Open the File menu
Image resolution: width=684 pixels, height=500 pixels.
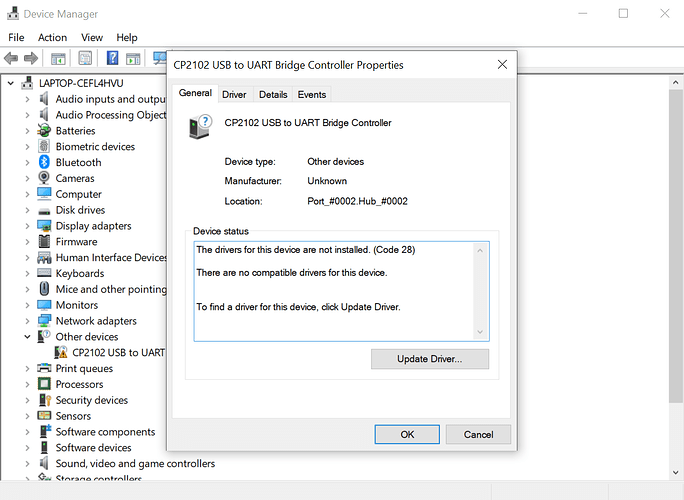point(16,38)
